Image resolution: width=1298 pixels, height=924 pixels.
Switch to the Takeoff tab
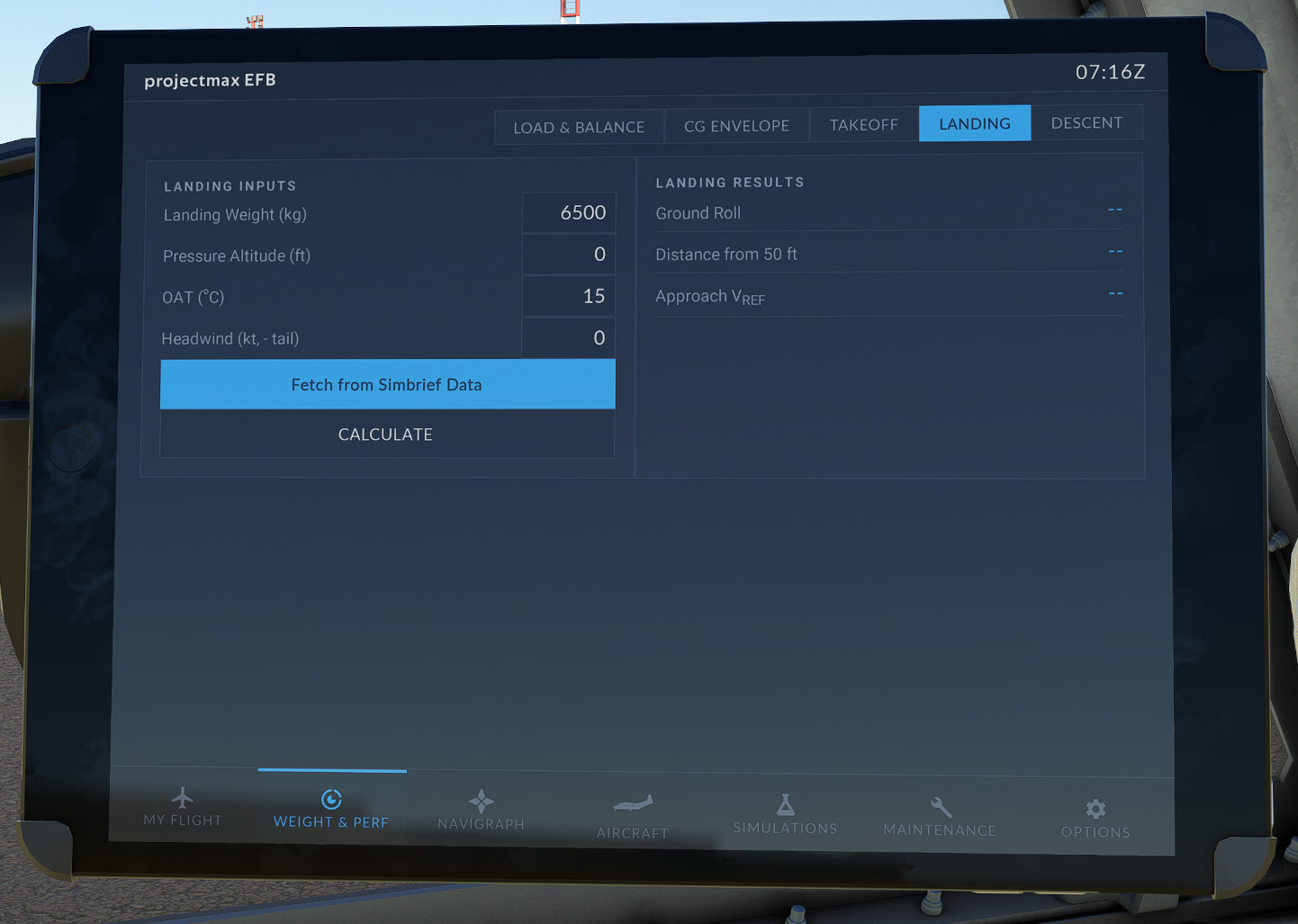tap(864, 124)
